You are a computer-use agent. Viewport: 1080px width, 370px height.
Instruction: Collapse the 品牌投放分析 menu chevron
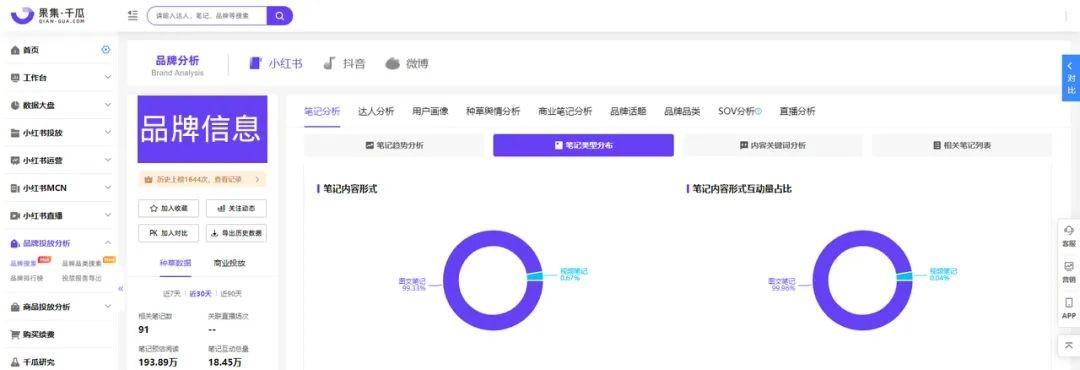[107, 243]
